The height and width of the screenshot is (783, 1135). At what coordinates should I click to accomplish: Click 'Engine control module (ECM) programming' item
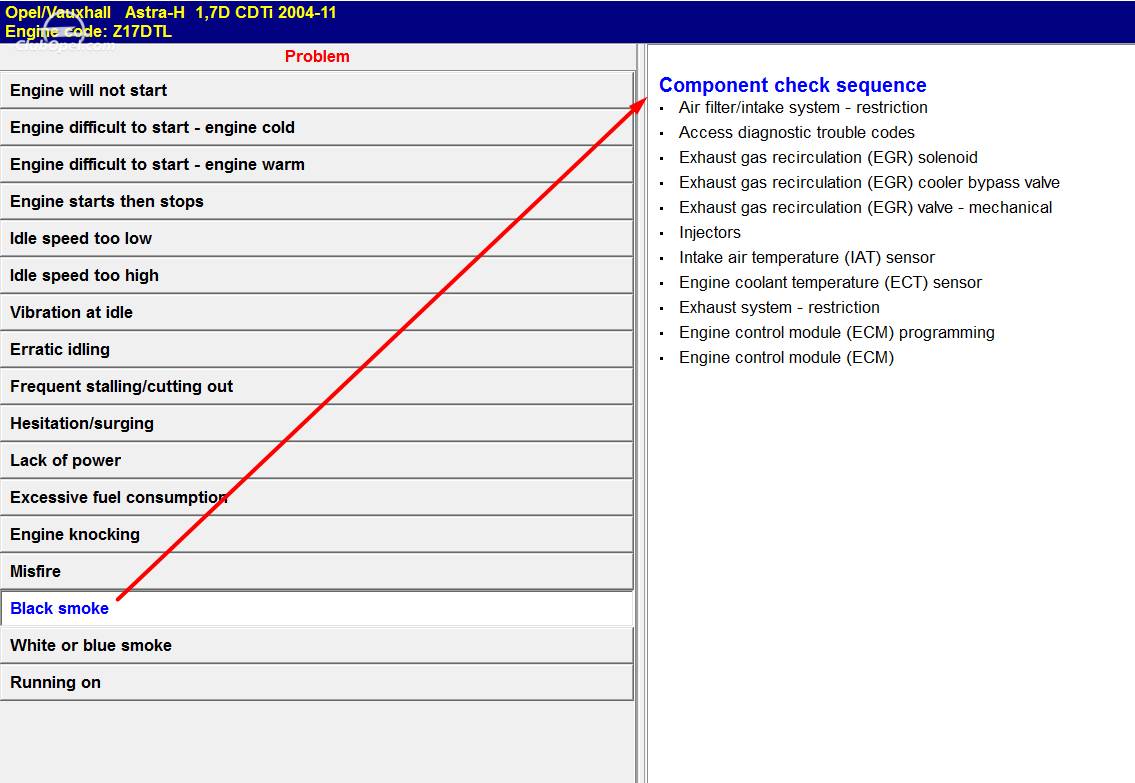[x=837, y=332]
